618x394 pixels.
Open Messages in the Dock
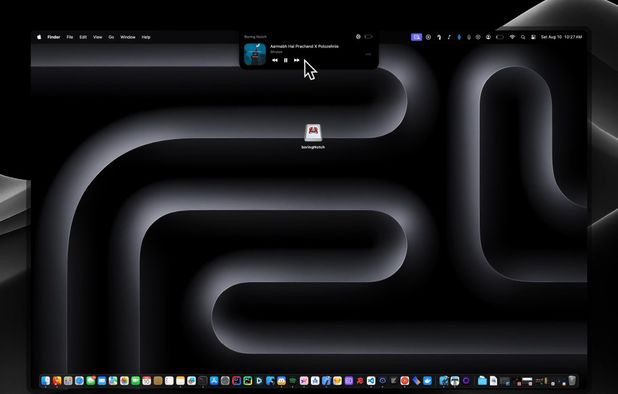tap(91, 381)
